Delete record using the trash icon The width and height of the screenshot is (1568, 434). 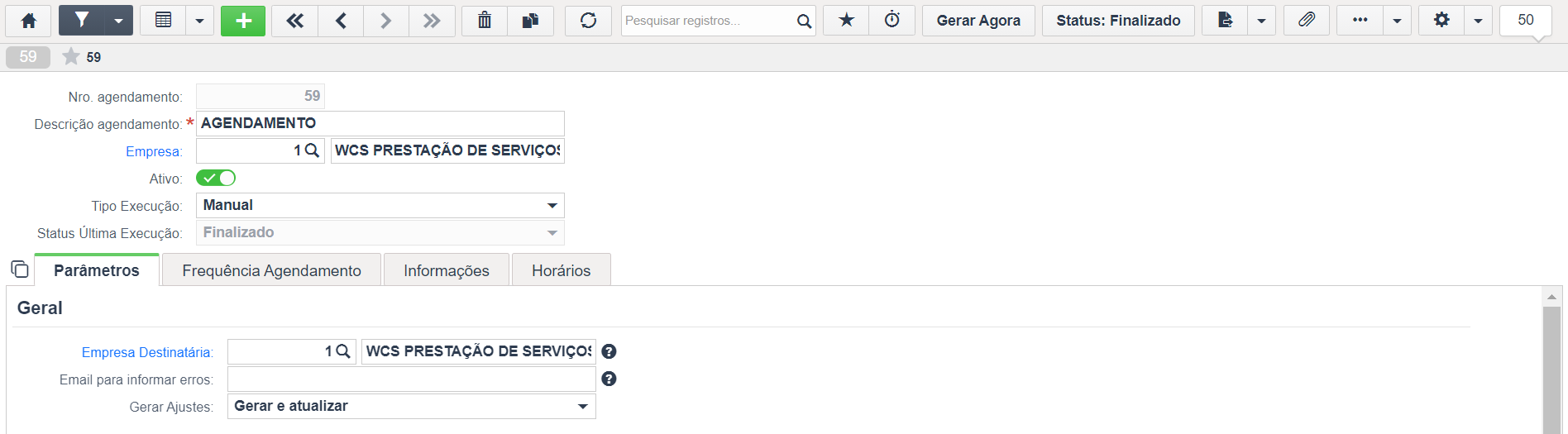(x=485, y=21)
